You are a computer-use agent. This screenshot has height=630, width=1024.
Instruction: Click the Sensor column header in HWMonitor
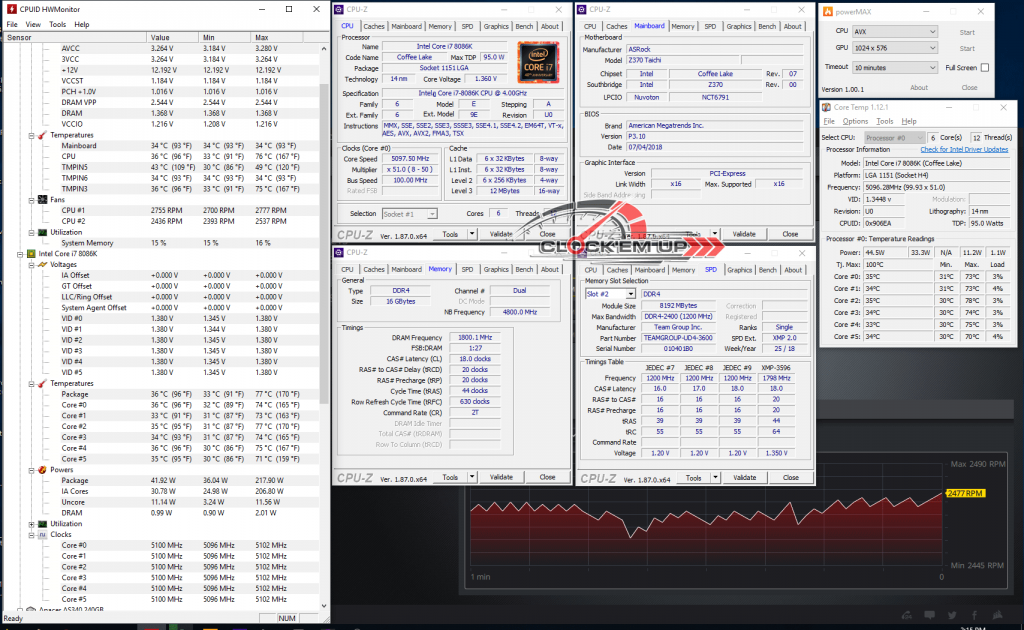[75, 37]
